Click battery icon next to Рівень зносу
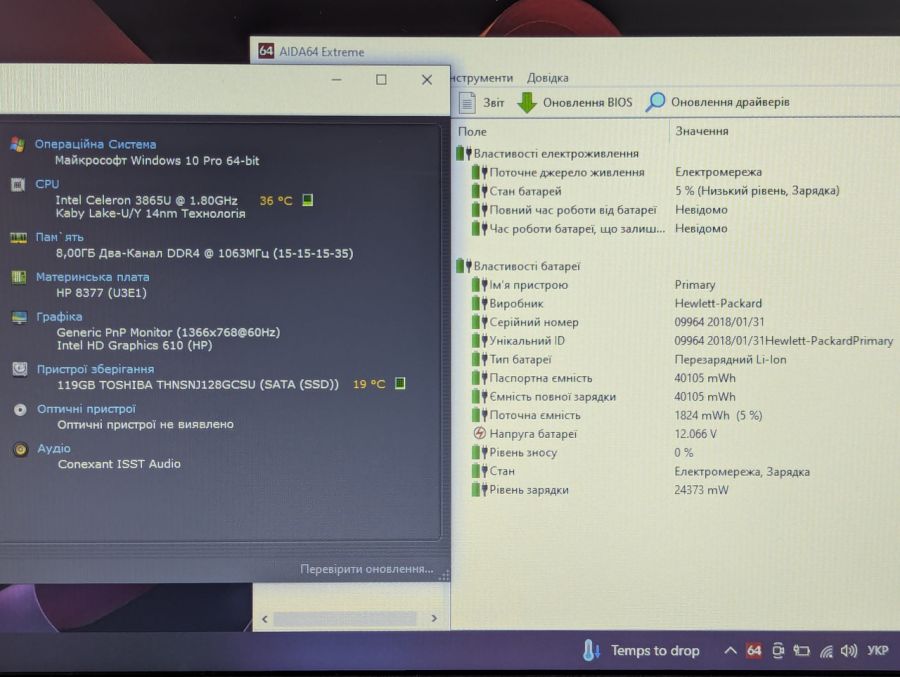 [479, 452]
